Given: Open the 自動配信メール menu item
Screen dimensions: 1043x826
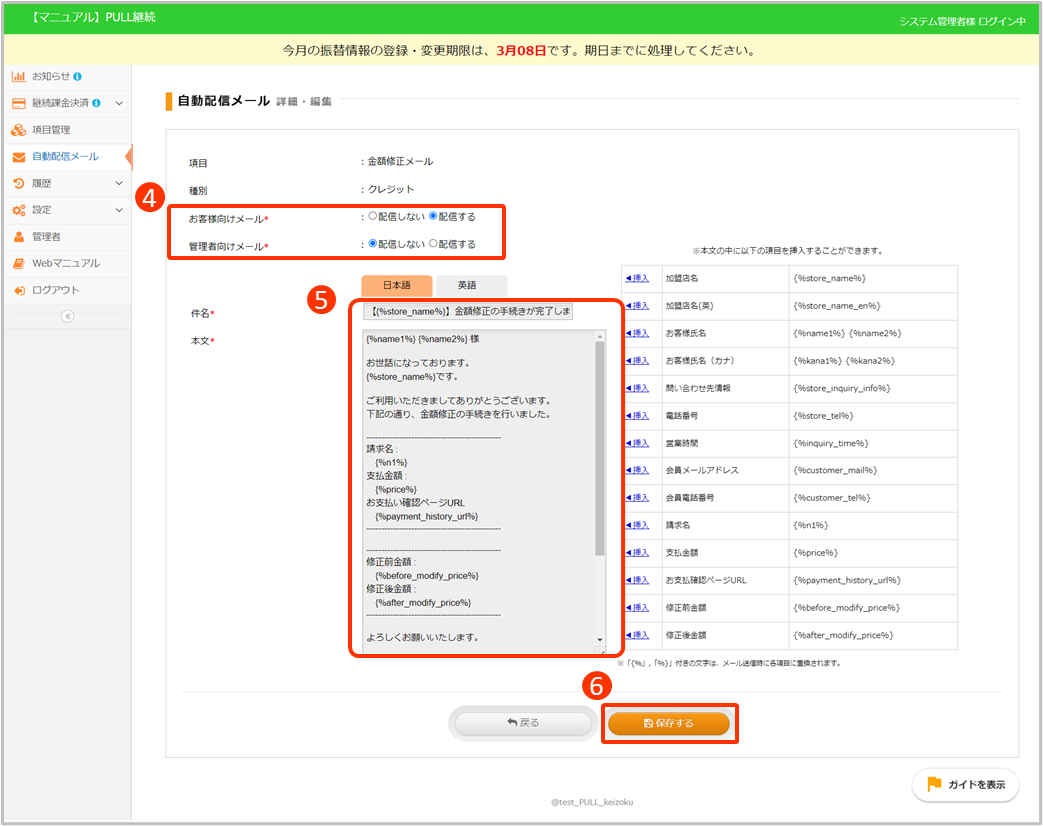Looking at the screenshot, I should click(65, 157).
